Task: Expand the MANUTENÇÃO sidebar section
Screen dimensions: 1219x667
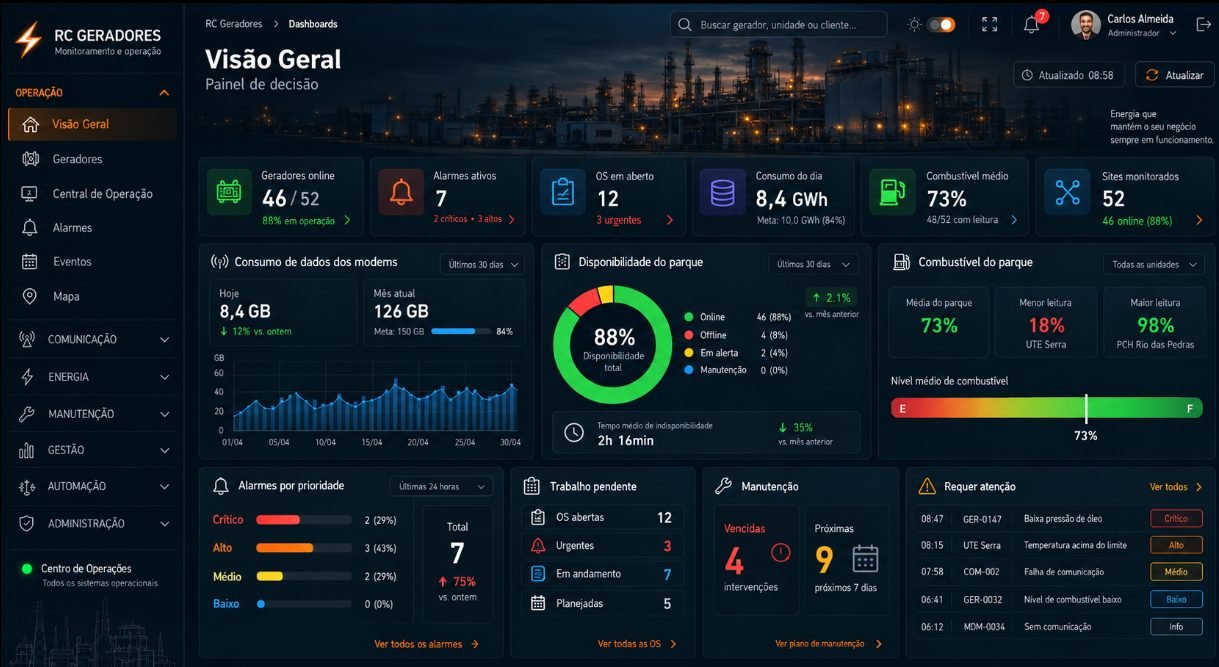Action: [x=94, y=414]
